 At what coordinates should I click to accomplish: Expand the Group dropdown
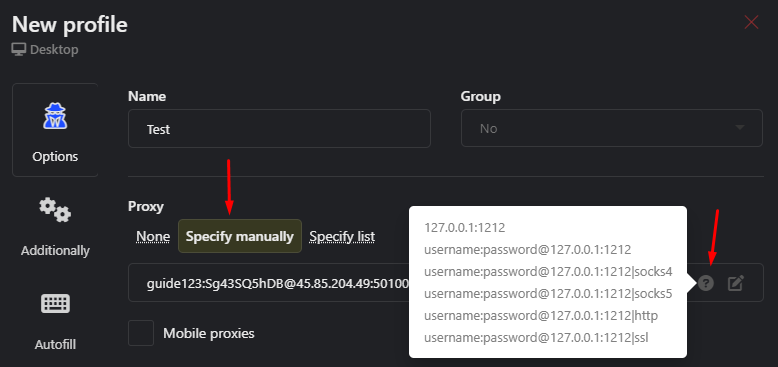pos(612,128)
